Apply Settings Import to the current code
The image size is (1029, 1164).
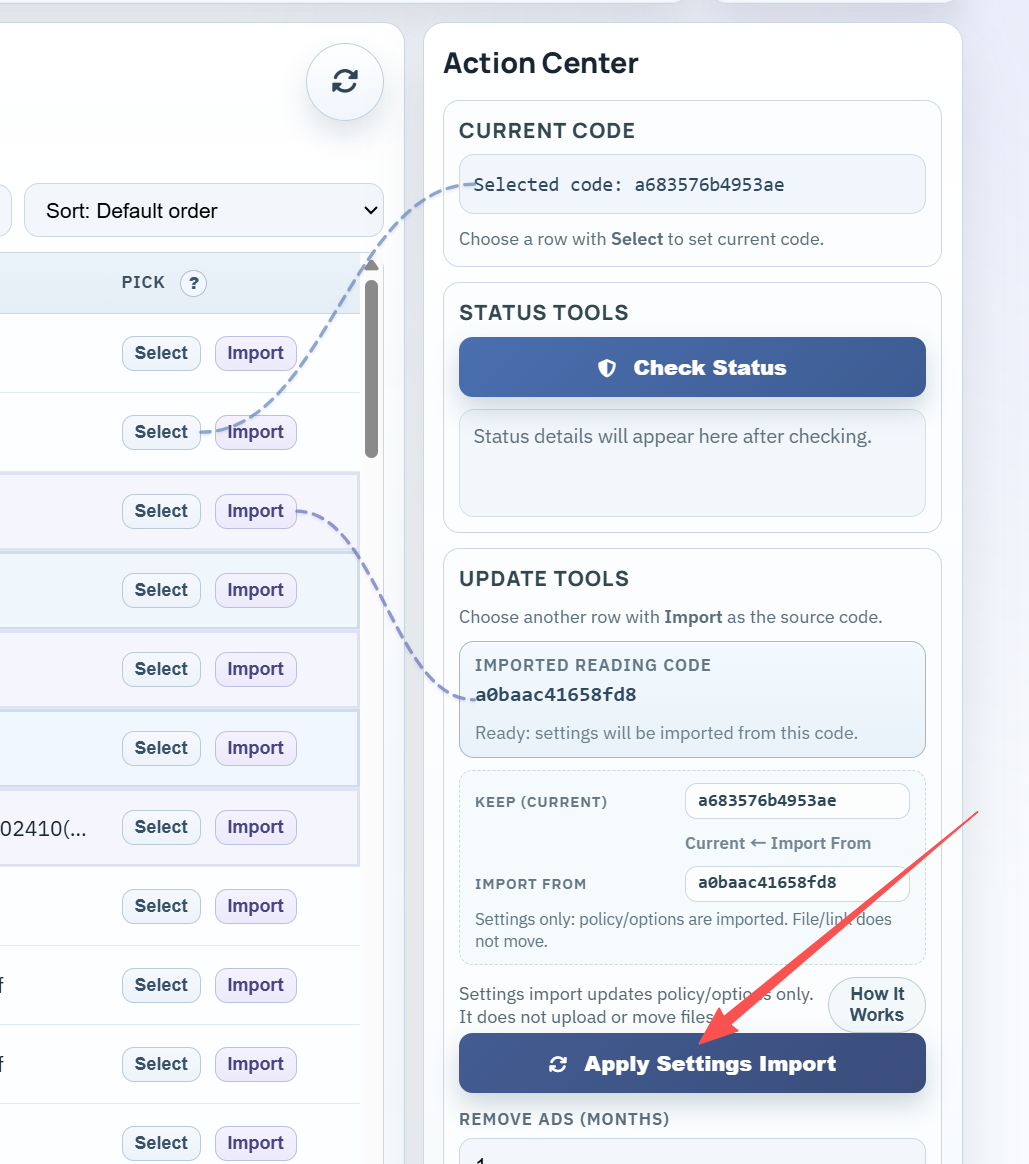tap(692, 1063)
